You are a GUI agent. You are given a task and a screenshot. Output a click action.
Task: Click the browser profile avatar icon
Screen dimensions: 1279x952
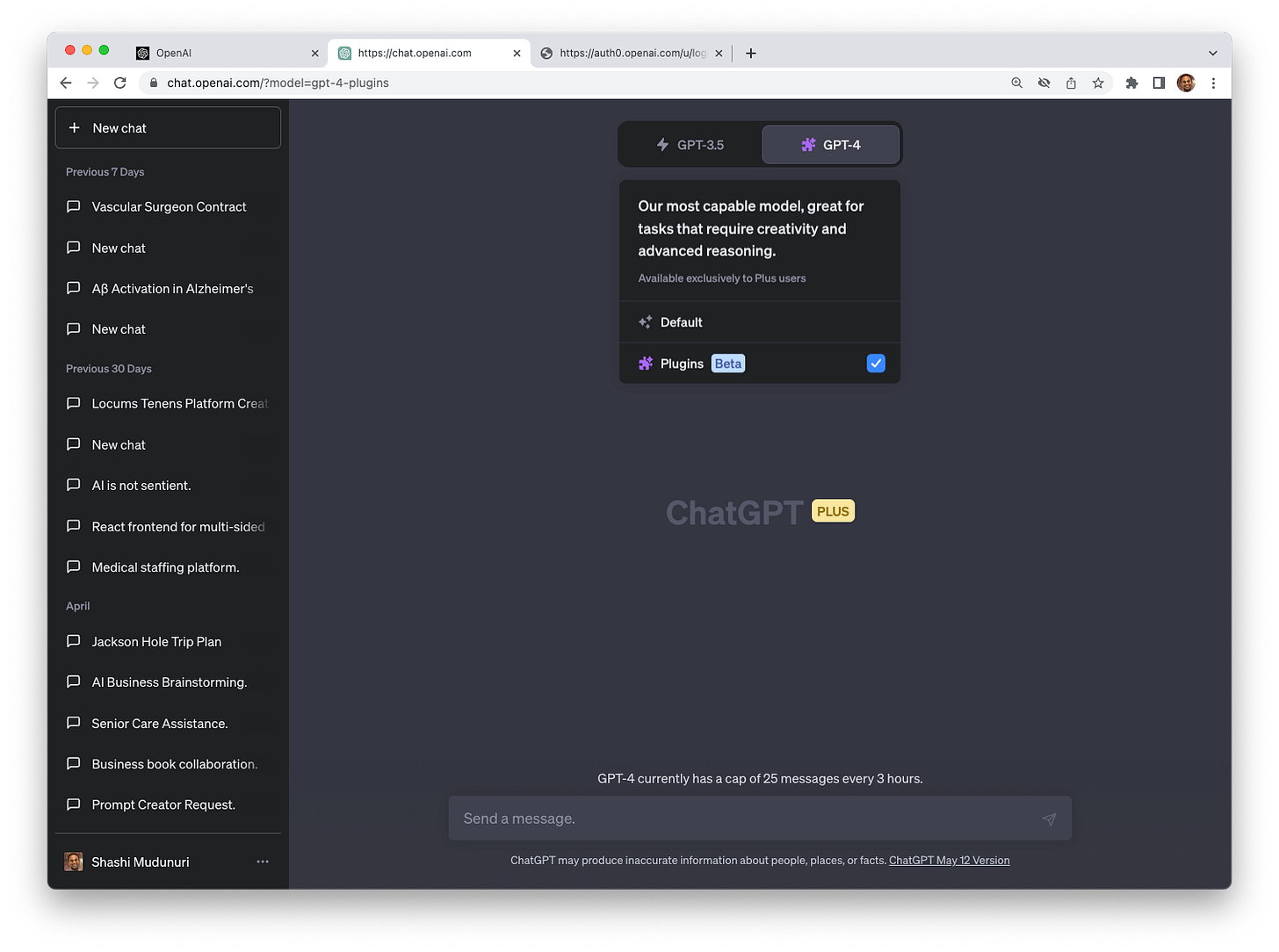tap(1185, 83)
